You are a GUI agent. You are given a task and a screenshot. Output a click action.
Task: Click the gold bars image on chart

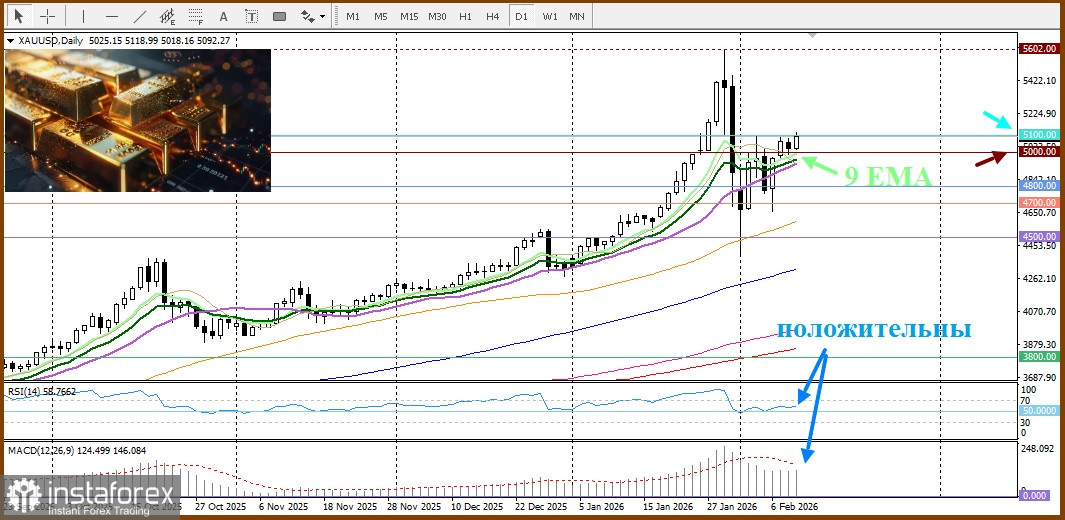pos(138,120)
